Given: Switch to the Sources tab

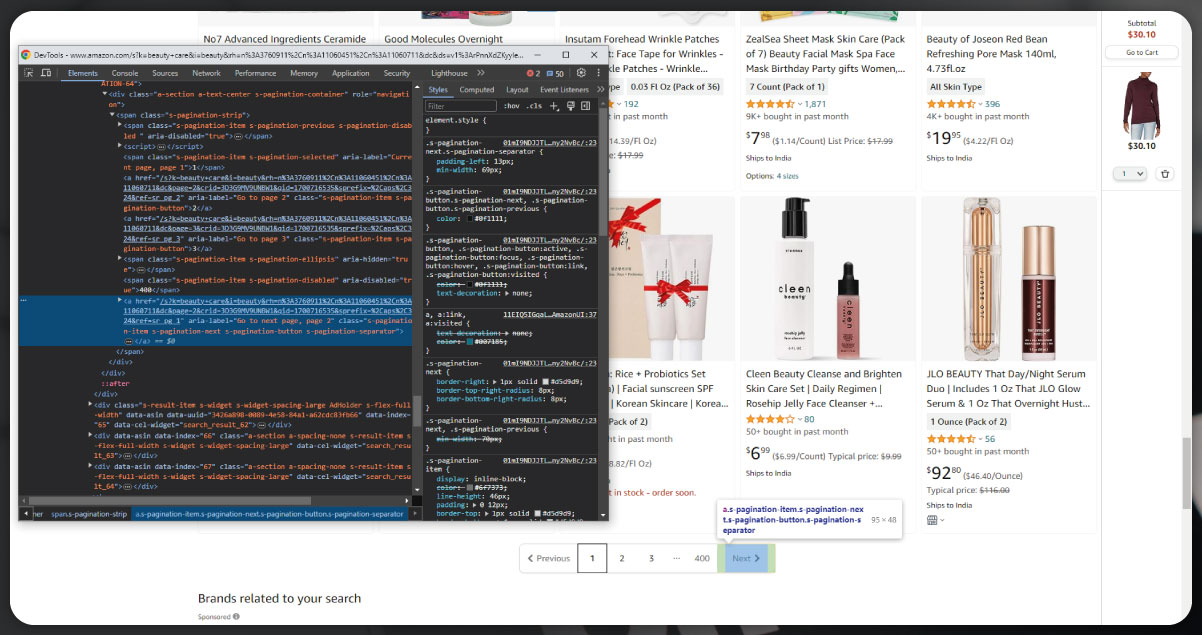Looking at the screenshot, I should (165, 73).
